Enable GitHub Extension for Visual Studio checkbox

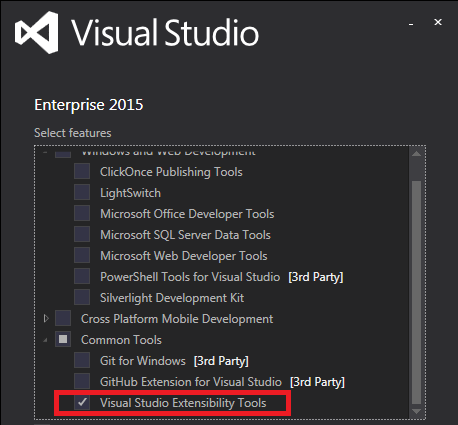click(82, 381)
